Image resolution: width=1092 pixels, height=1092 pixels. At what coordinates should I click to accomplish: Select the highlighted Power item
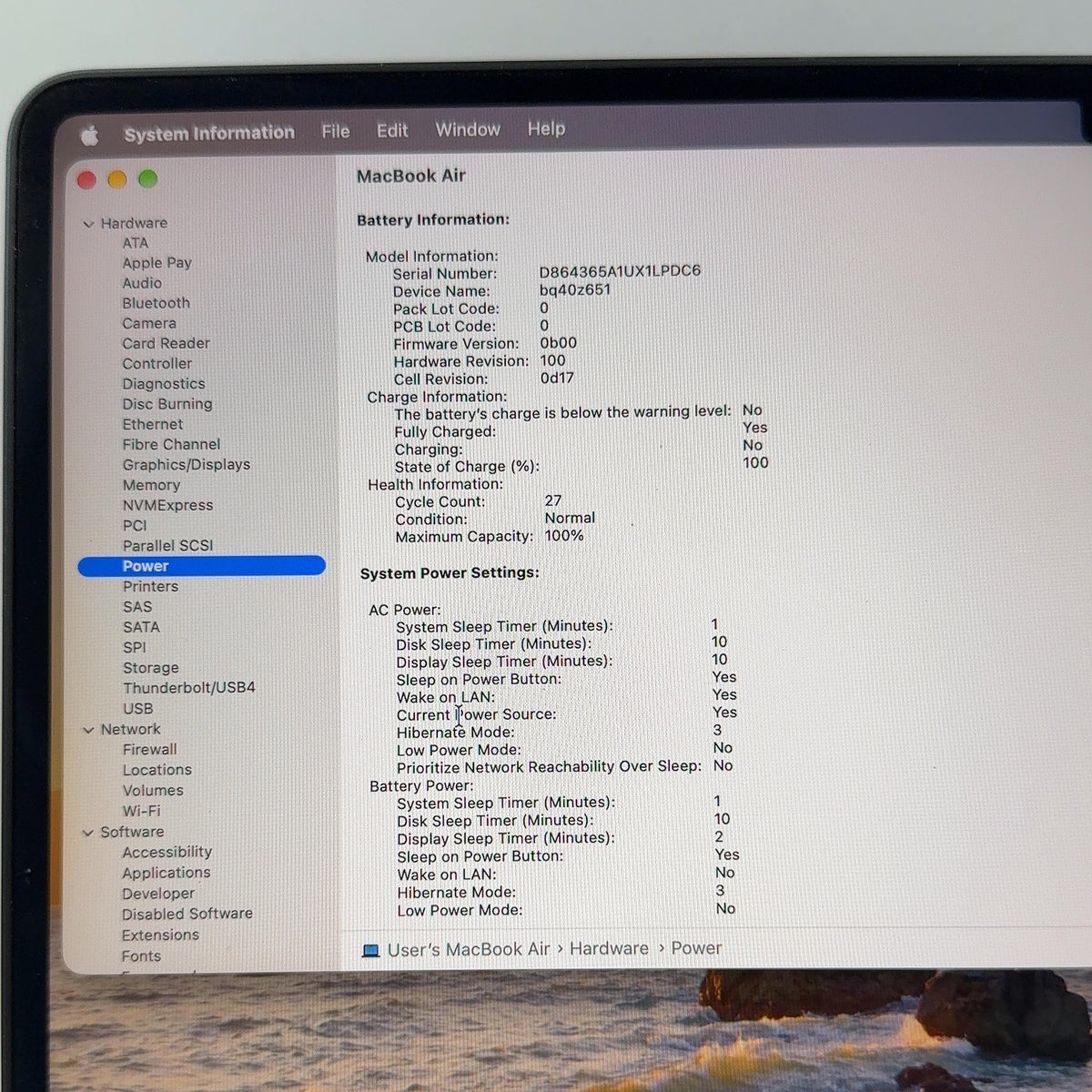[x=202, y=566]
